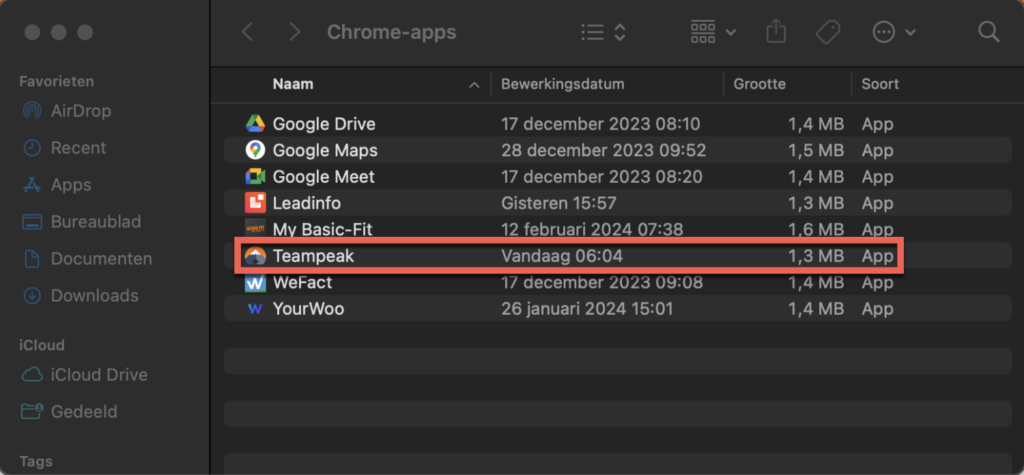Open iCloud Drive in the sidebar
Screen dimensions: 1024x475
tap(99, 375)
